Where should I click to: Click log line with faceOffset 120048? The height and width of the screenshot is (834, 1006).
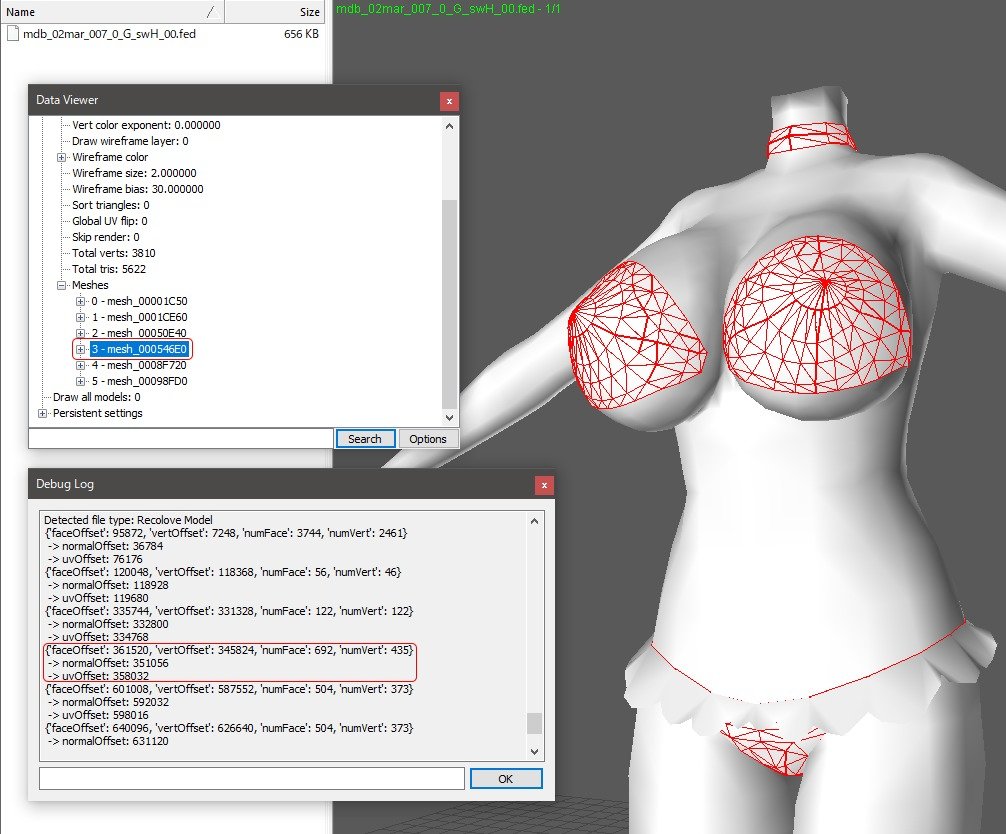[x=223, y=572]
